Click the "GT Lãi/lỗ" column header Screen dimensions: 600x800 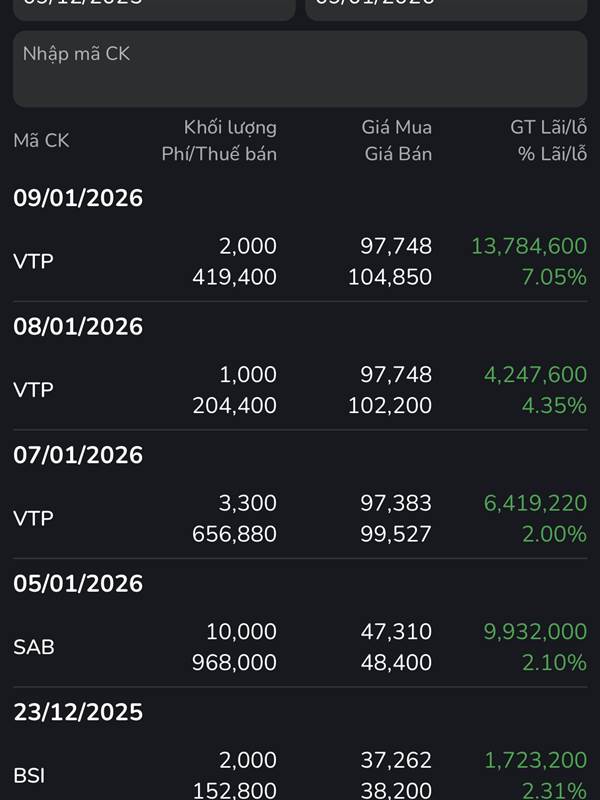548,127
